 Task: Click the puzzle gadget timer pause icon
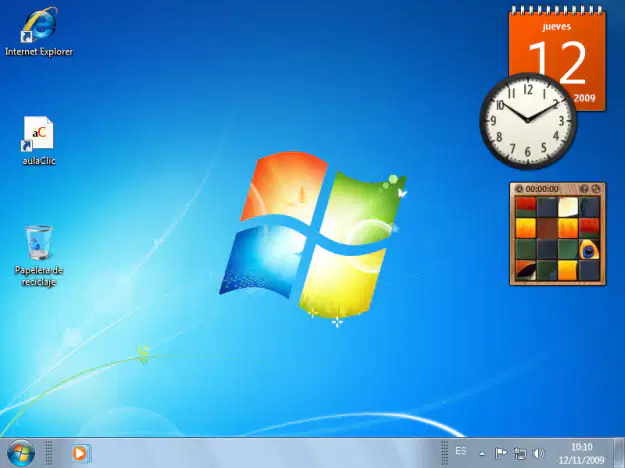coord(519,189)
